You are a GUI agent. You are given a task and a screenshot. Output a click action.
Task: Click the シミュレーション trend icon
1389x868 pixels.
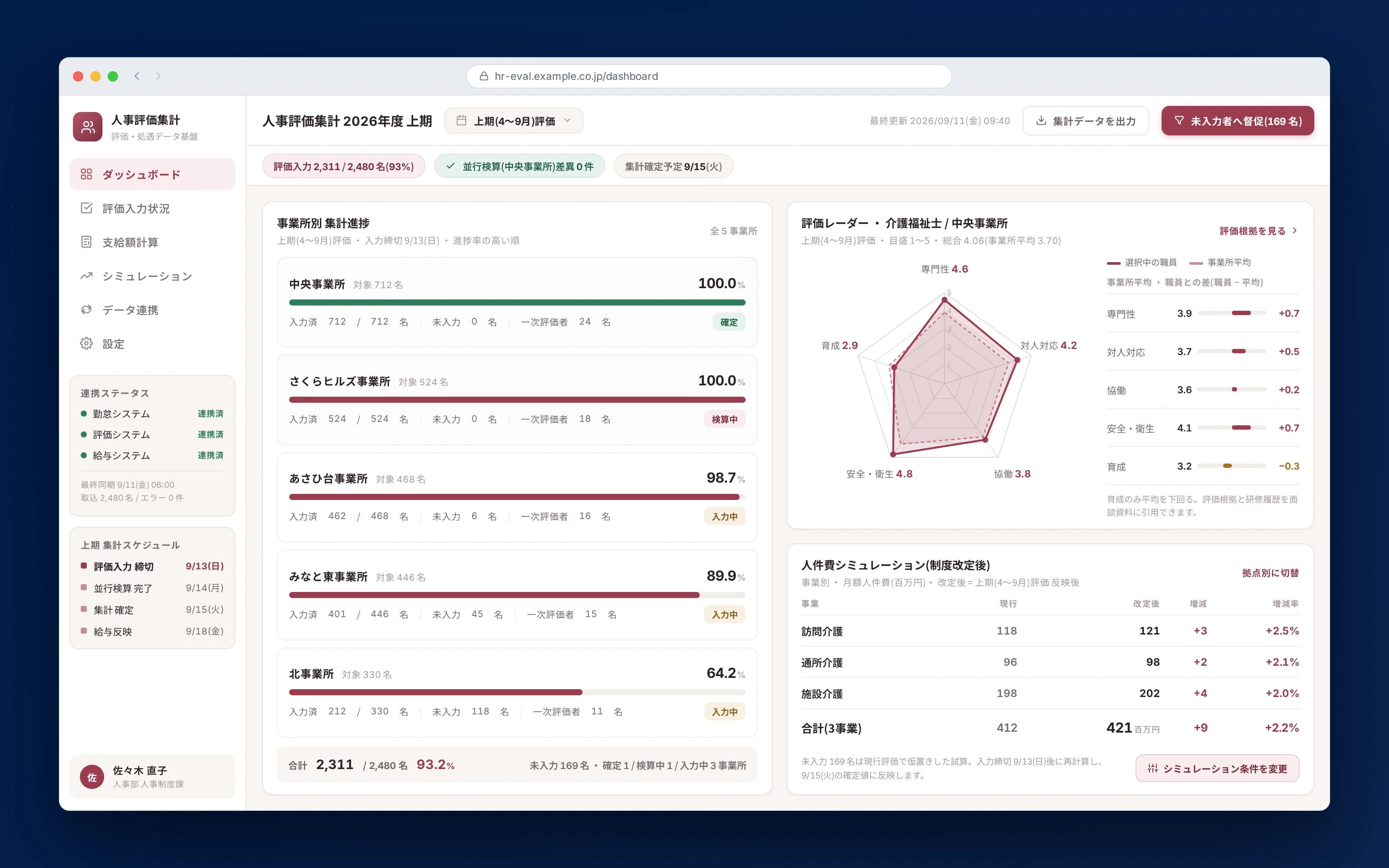tap(86, 276)
